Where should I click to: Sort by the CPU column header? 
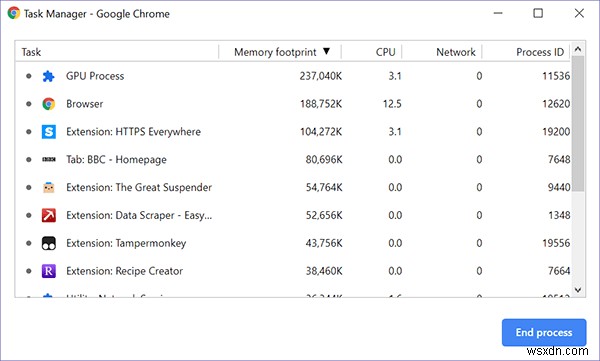[371, 52]
